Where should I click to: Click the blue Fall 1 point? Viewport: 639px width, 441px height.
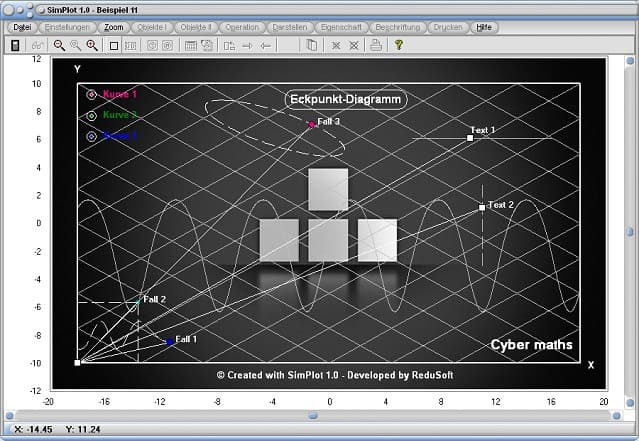click(170, 342)
